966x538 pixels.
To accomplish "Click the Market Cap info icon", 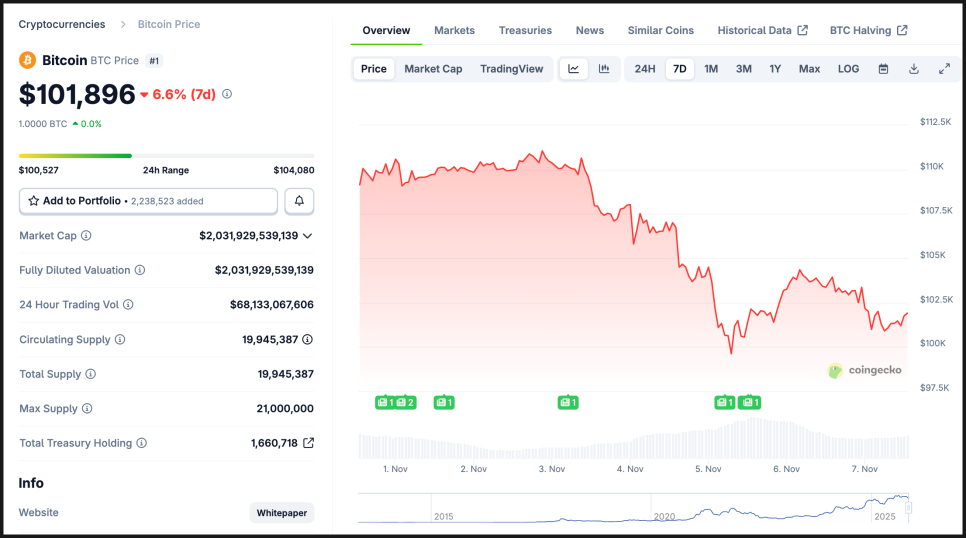I will 86,236.
